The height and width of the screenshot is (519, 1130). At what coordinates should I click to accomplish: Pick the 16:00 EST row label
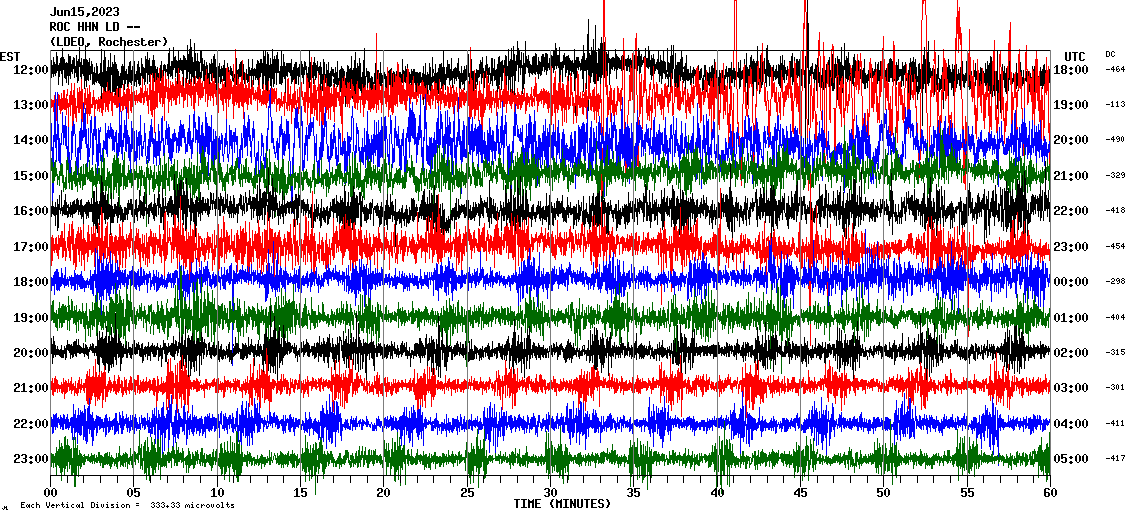pos(30,211)
